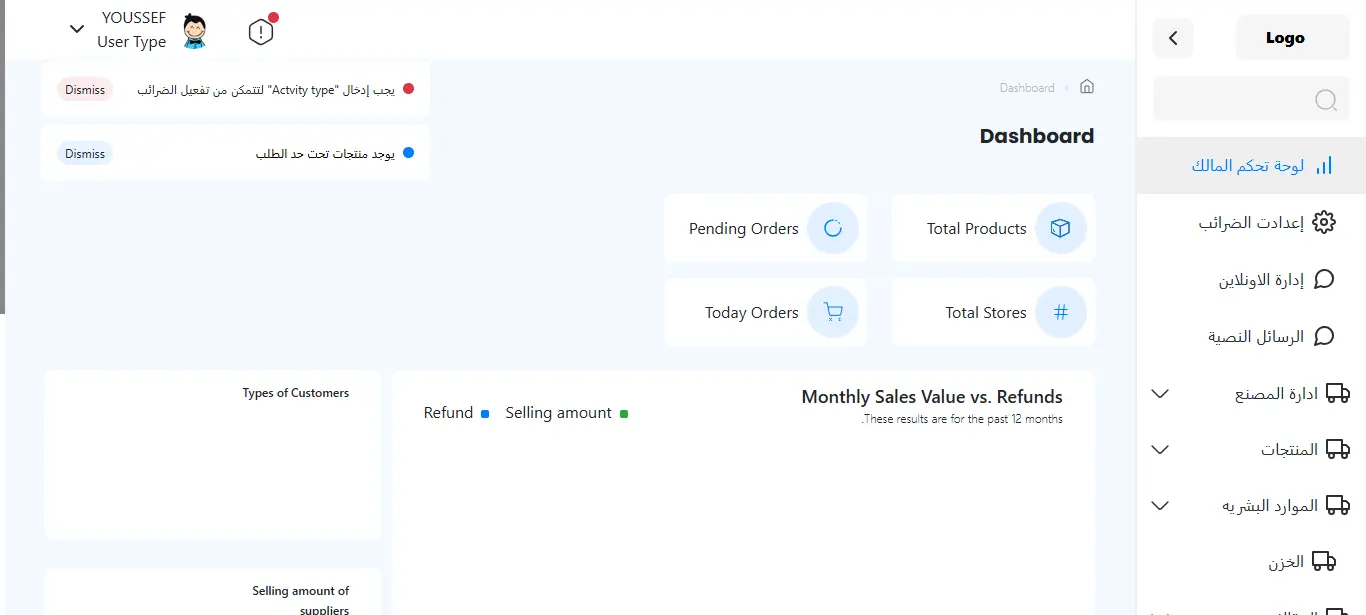
Task: Toggle Refund legend series
Action: point(456,413)
